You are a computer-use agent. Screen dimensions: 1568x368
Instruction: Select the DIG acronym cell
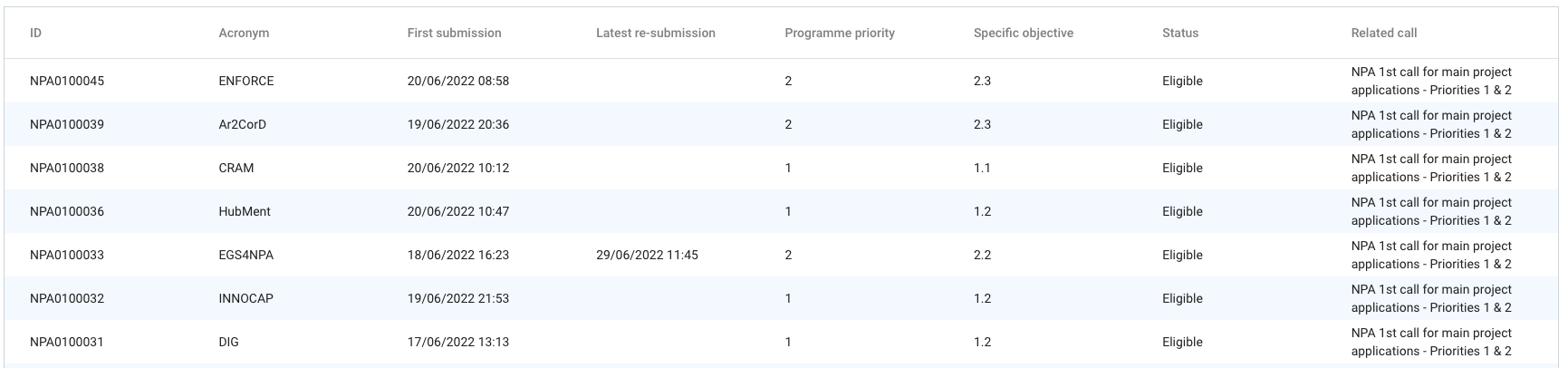coord(228,342)
